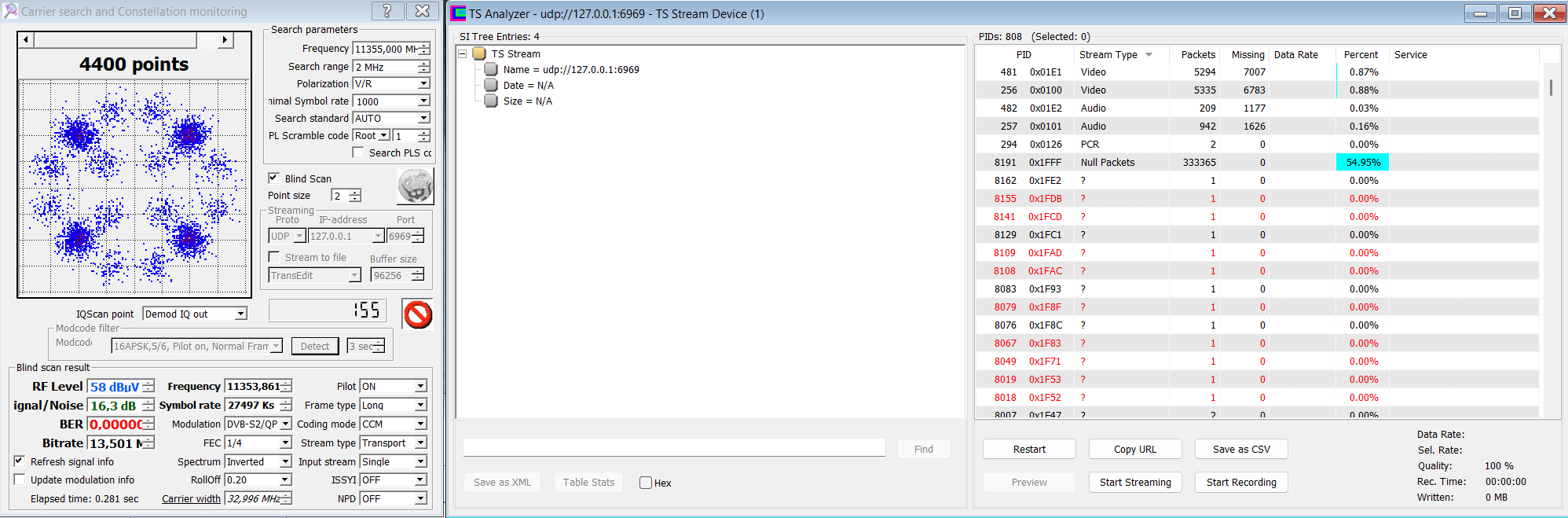Viewport: 1568px width, 518px height.
Task: Click the Start Streaming button
Action: (1135, 482)
